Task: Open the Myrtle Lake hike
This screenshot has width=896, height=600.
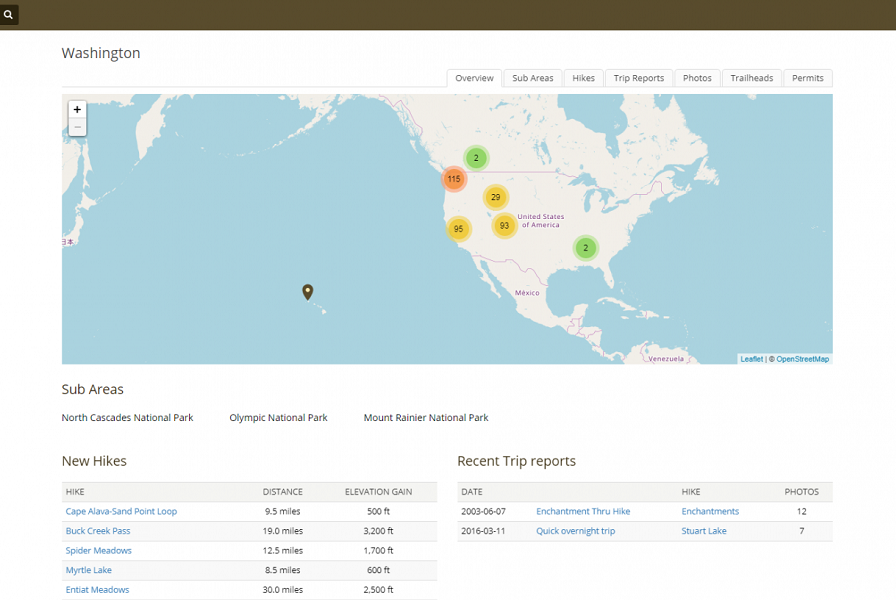Action: (x=89, y=570)
